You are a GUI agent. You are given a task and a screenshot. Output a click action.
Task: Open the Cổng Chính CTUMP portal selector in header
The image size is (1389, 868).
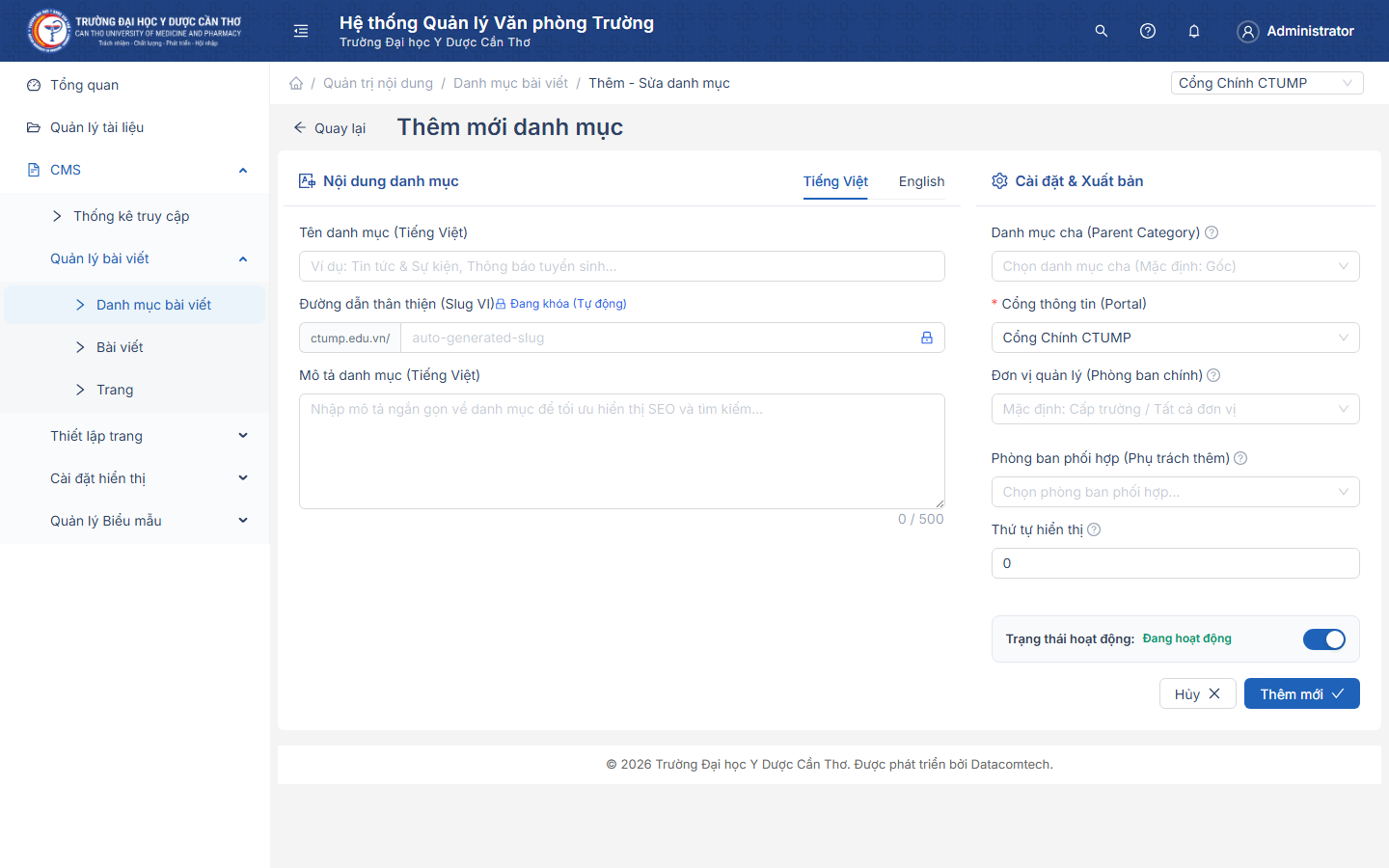pyautogui.click(x=1266, y=83)
